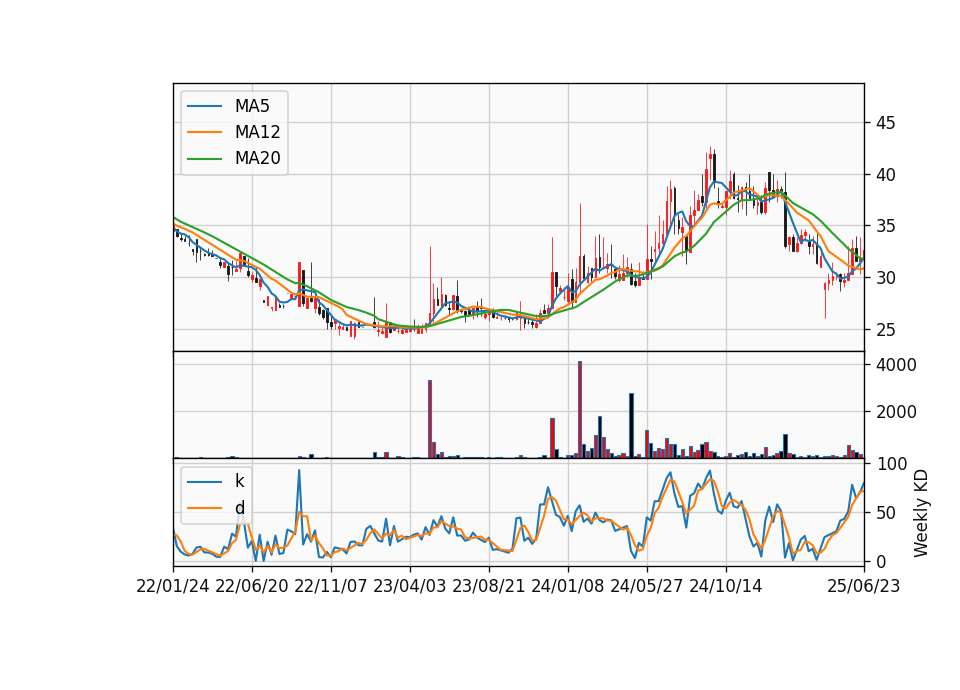The image size is (960, 690).
Task: Click the blue MA5 legend line sample
Action: 204,106
